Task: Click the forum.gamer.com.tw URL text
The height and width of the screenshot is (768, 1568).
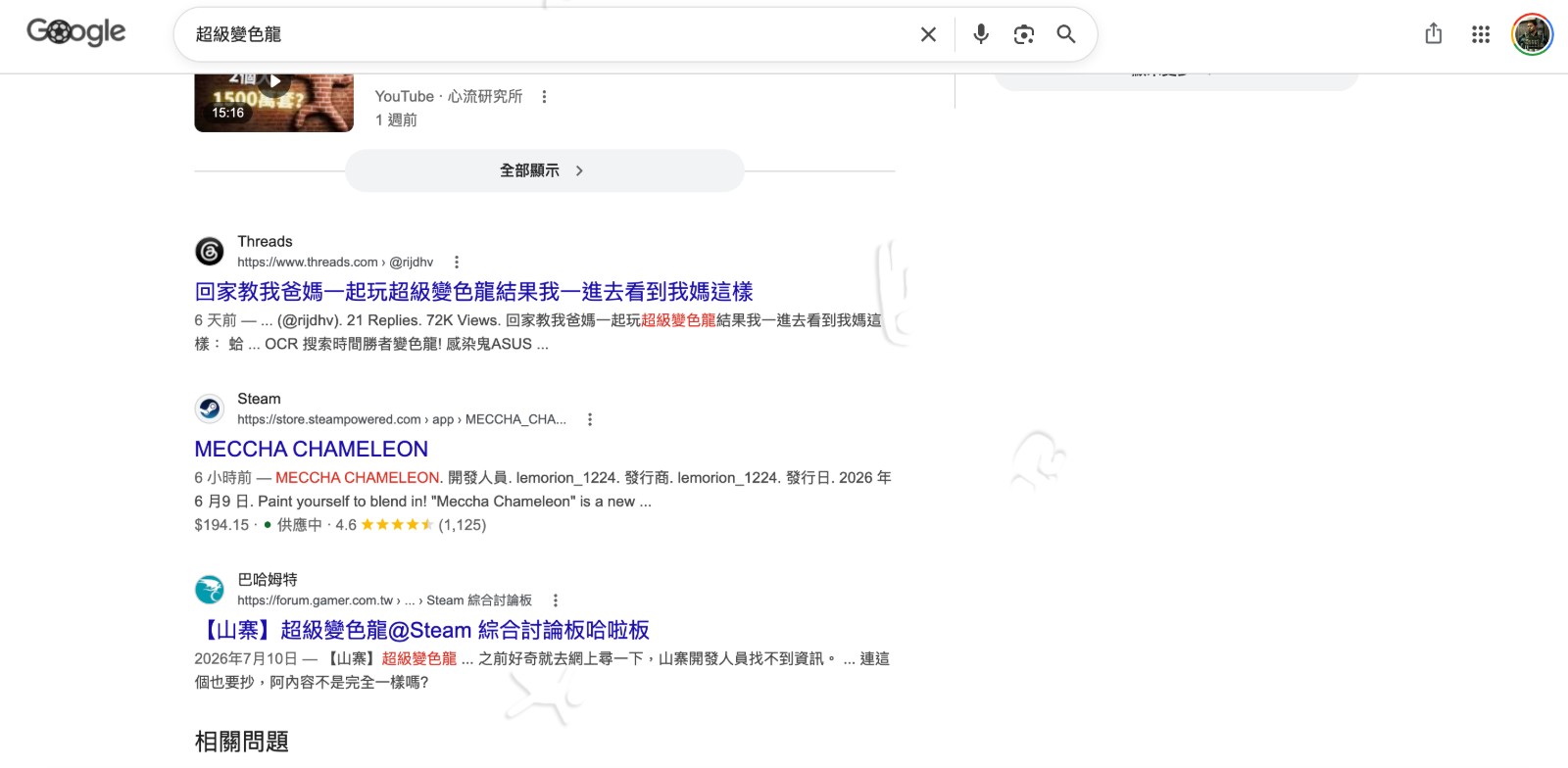Action: point(384,600)
